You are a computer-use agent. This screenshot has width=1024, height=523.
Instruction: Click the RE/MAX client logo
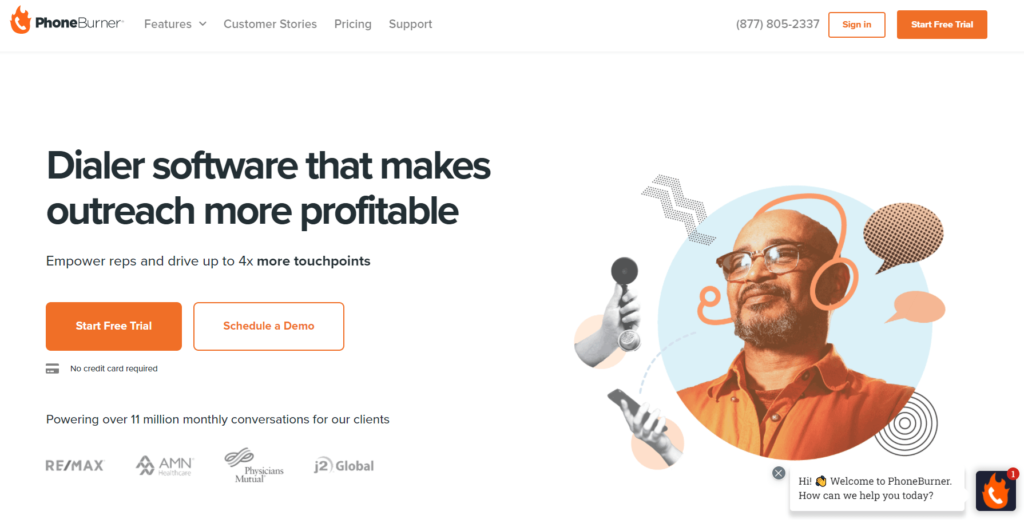click(74, 466)
